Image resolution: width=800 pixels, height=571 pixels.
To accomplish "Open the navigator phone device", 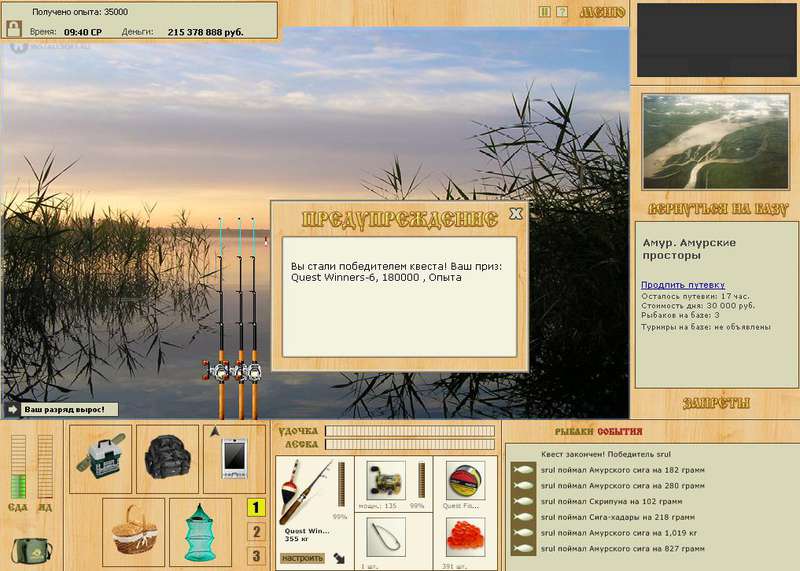I will (x=235, y=459).
